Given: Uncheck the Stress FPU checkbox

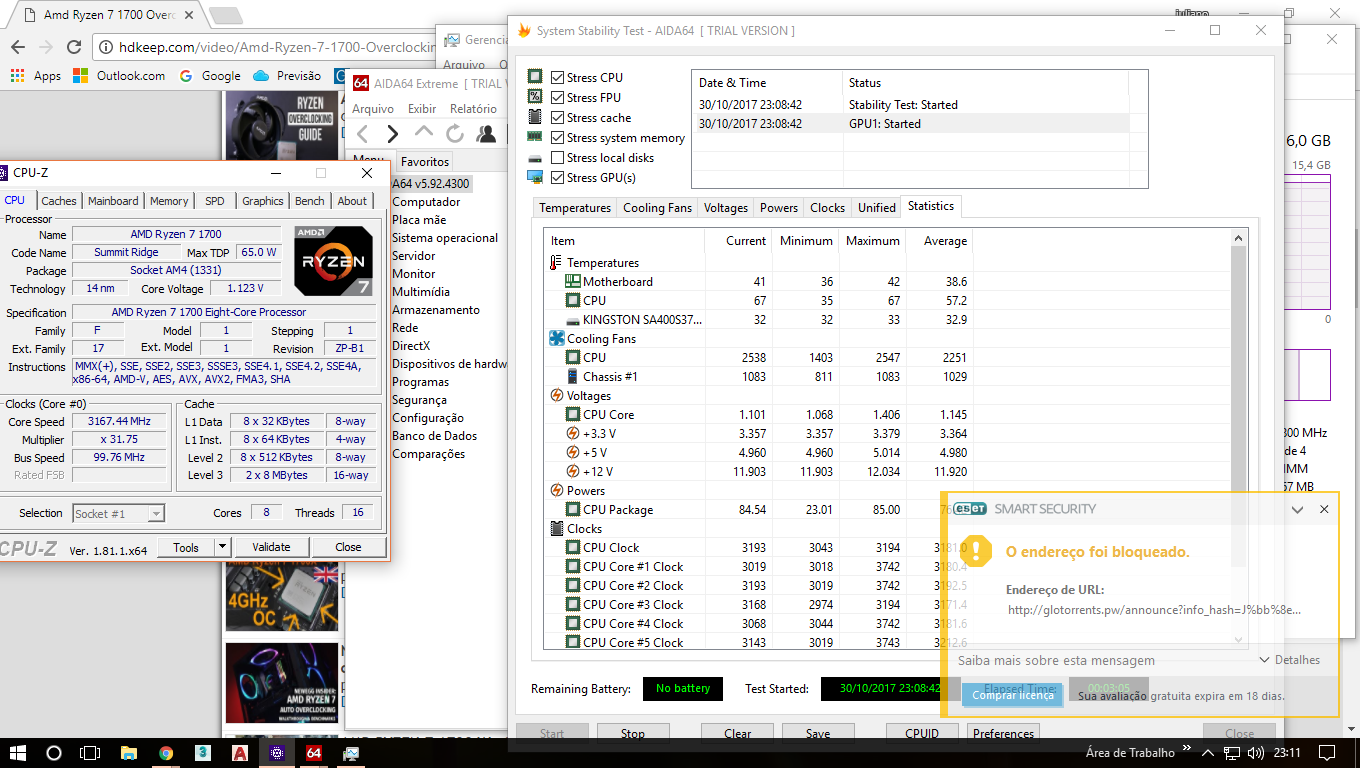Looking at the screenshot, I should click(558, 97).
